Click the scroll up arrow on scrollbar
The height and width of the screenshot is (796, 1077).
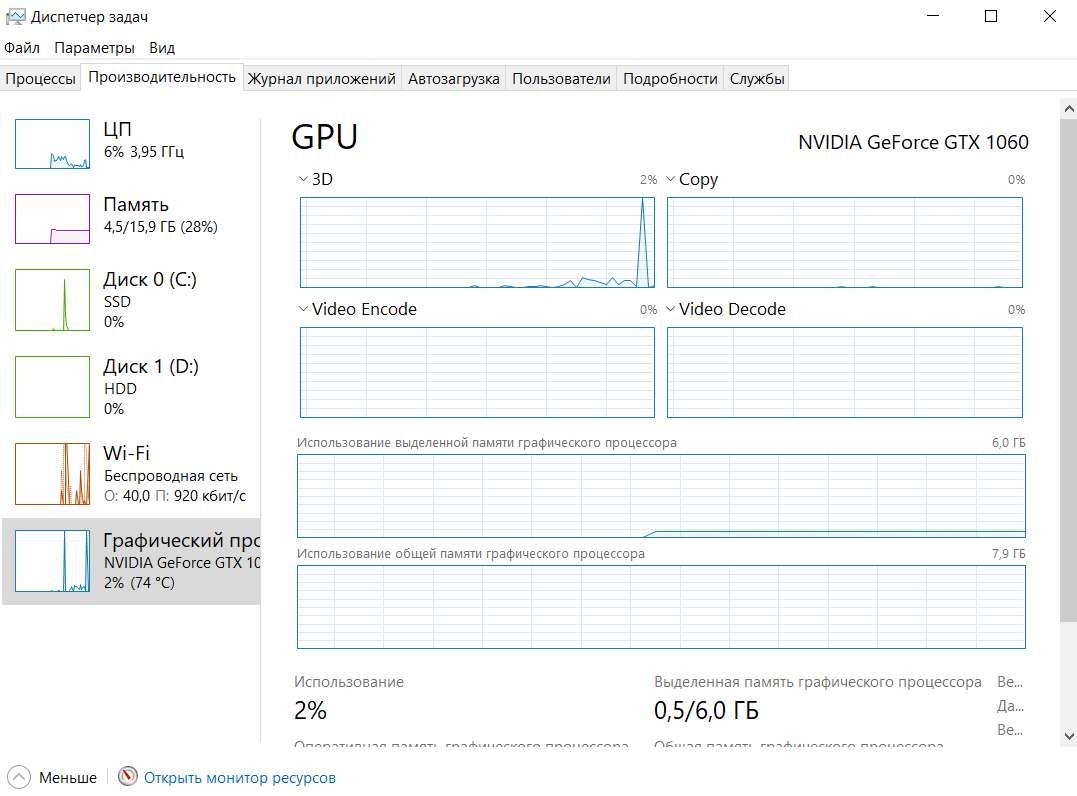click(x=1068, y=107)
